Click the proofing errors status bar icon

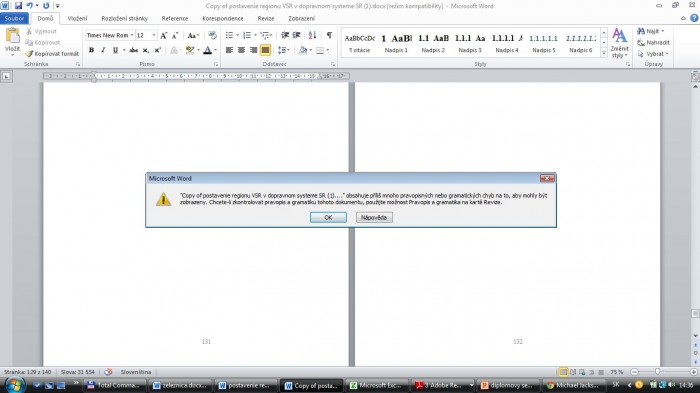point(108,372)
